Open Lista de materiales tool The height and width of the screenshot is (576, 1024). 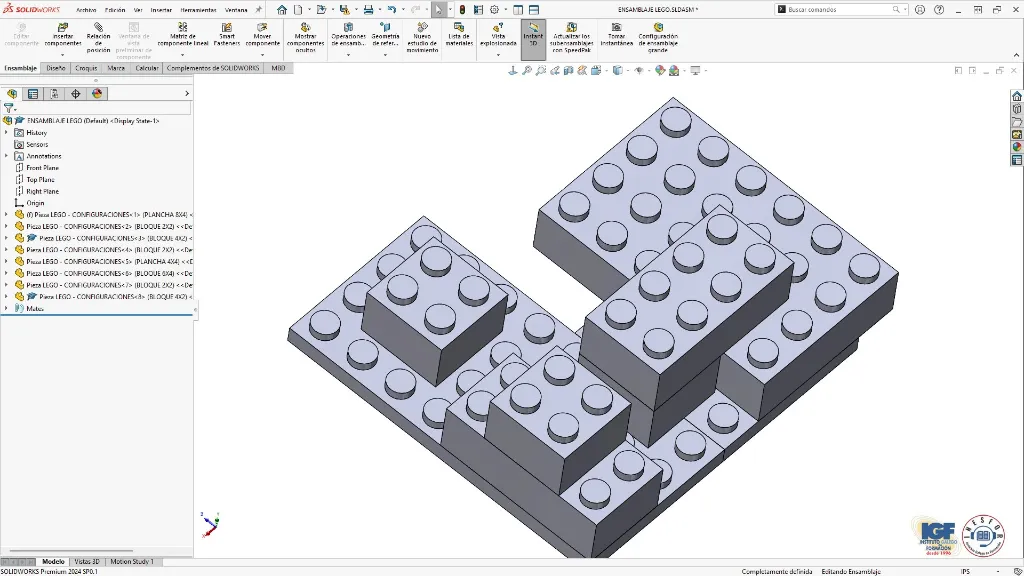click(459, 35)
